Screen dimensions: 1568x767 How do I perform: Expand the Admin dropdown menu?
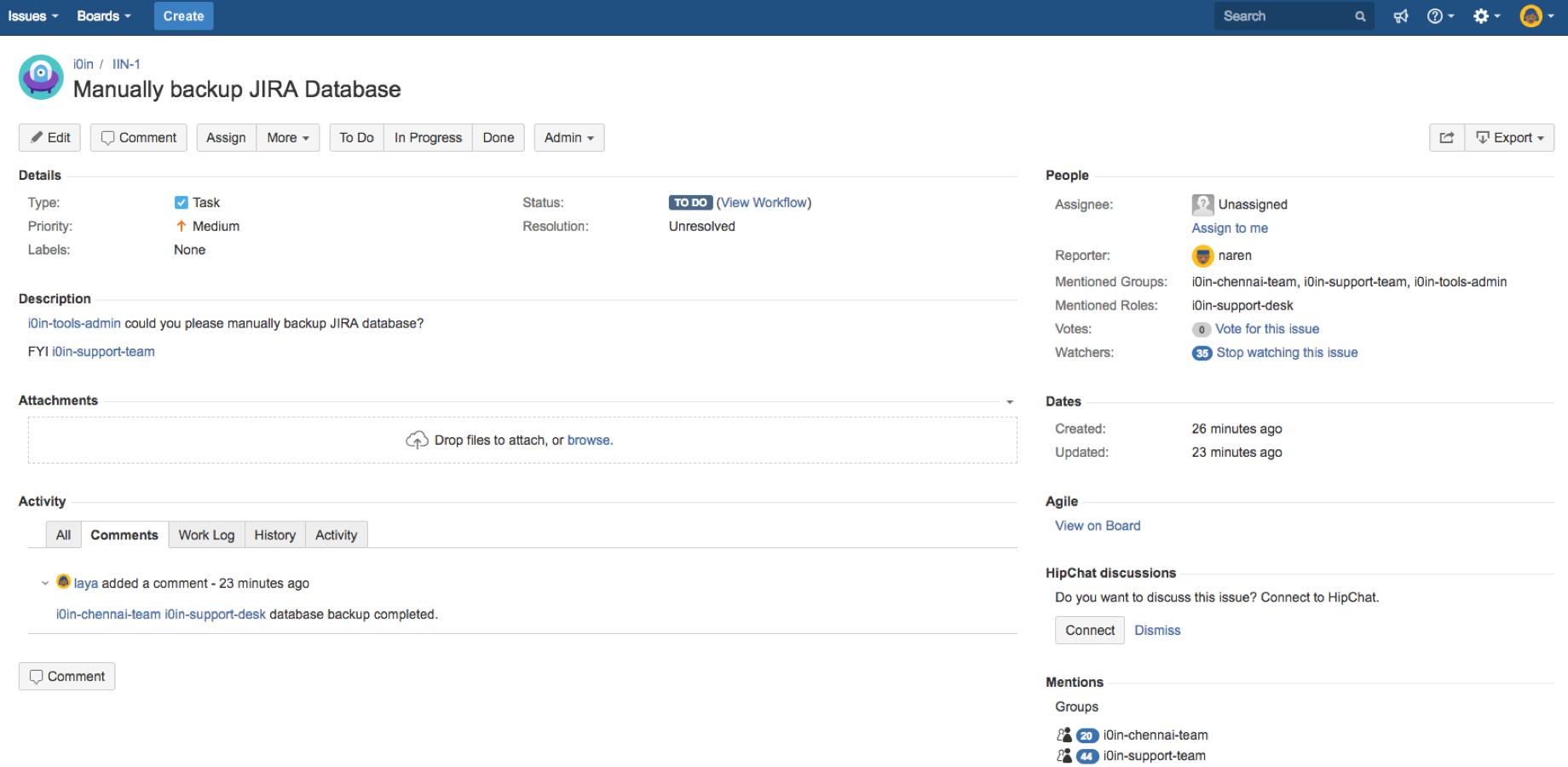(x=568, y=138)
